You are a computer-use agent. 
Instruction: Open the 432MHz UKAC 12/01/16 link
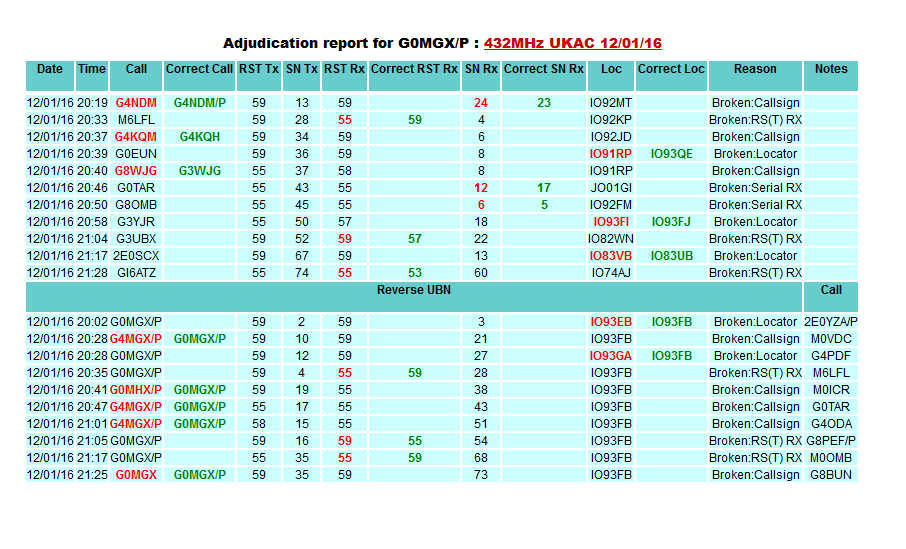click(x=573, y=43)
